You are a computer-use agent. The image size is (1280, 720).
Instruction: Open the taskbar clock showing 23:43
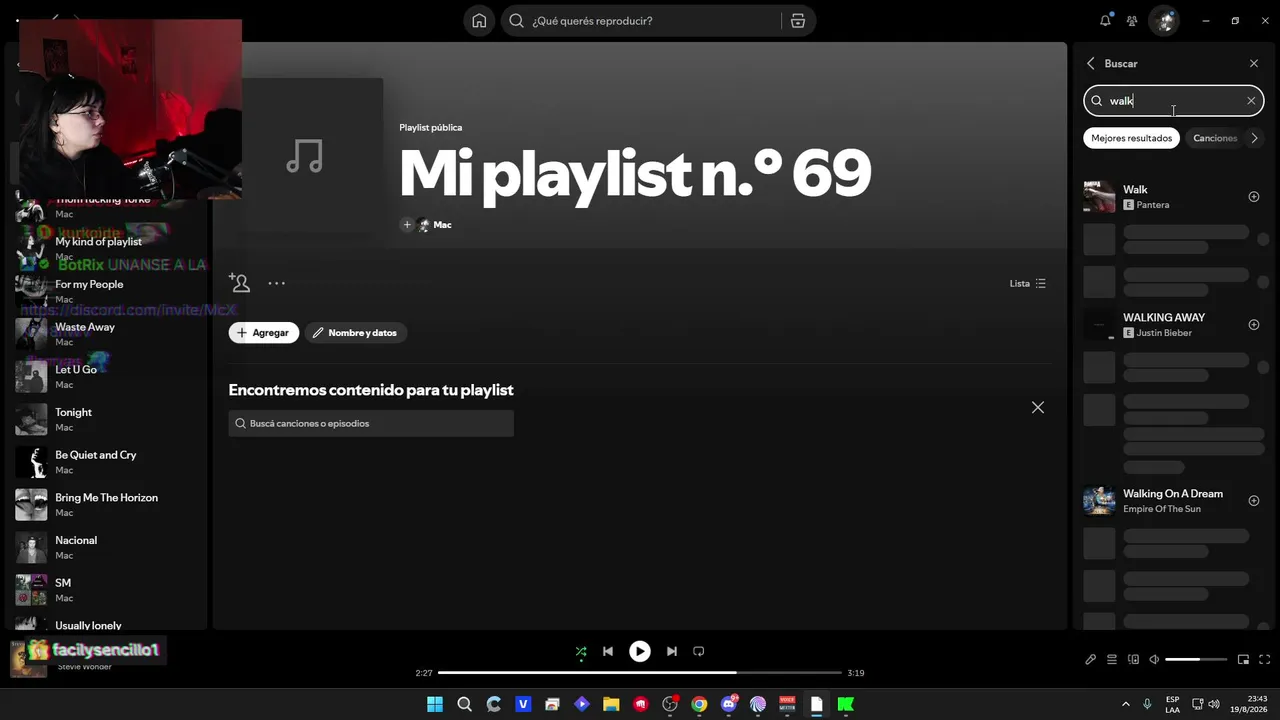(1249, 704)
